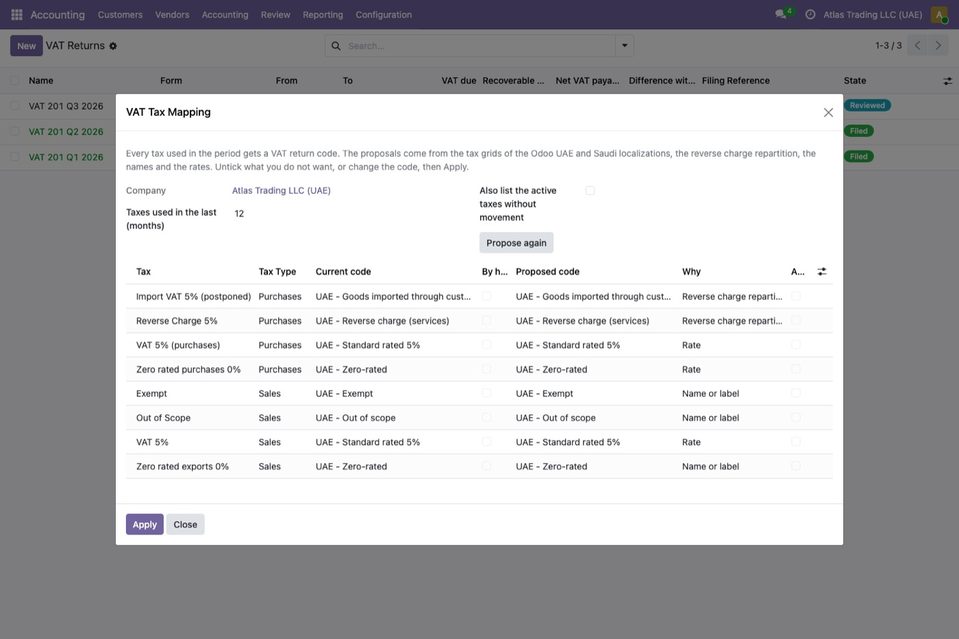Click the Accounting app name in navbar
This screenshot has height=639, width=959.
57,15
